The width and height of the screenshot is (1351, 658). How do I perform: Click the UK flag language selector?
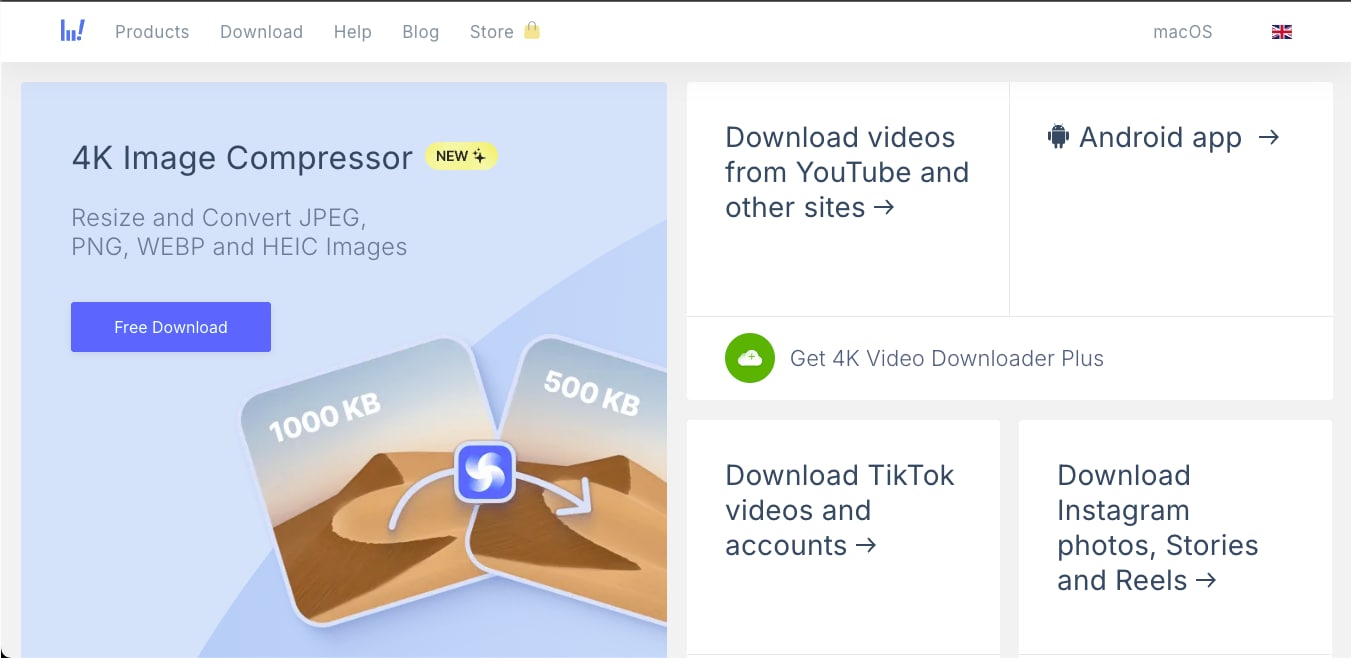[1282, 32]
